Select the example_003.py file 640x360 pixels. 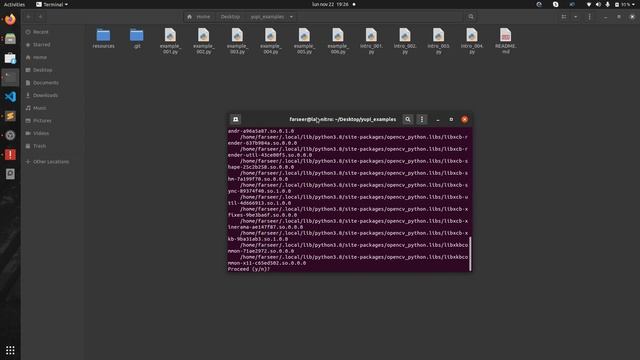237,41
